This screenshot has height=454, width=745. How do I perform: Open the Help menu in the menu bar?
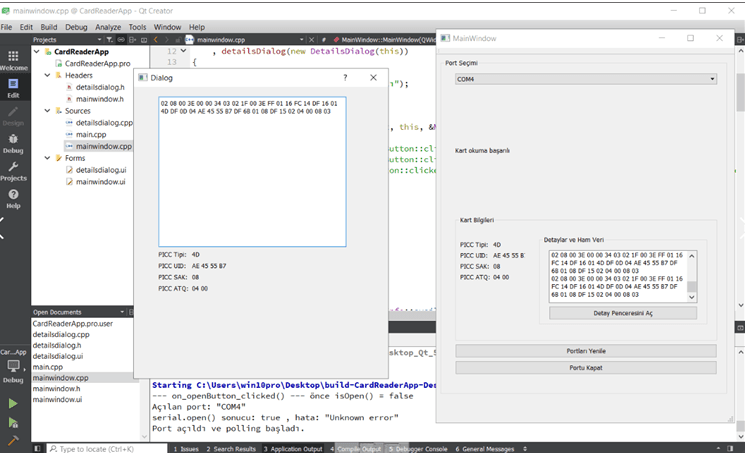coord(197,27)
